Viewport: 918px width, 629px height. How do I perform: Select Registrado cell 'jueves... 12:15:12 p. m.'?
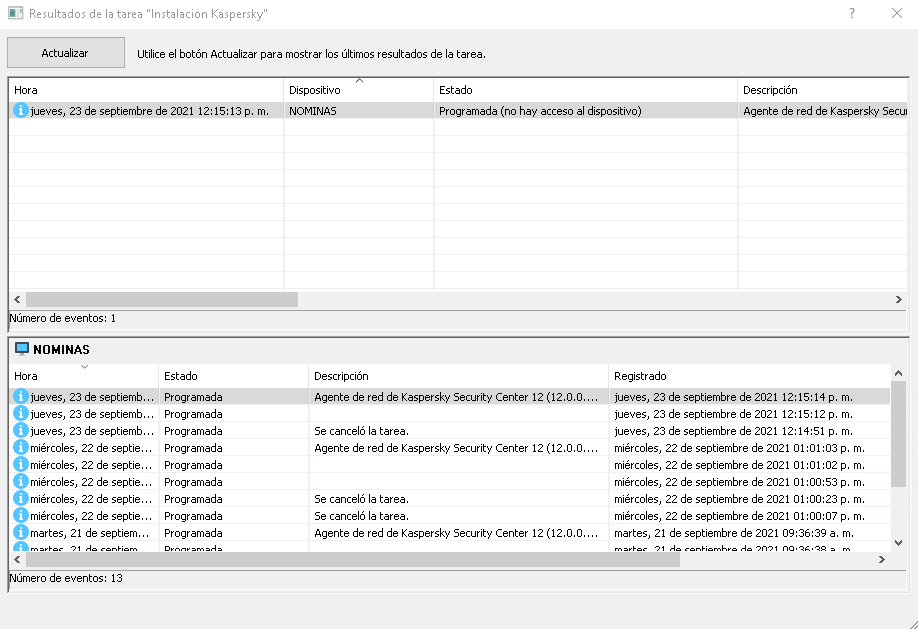[749, 413]
